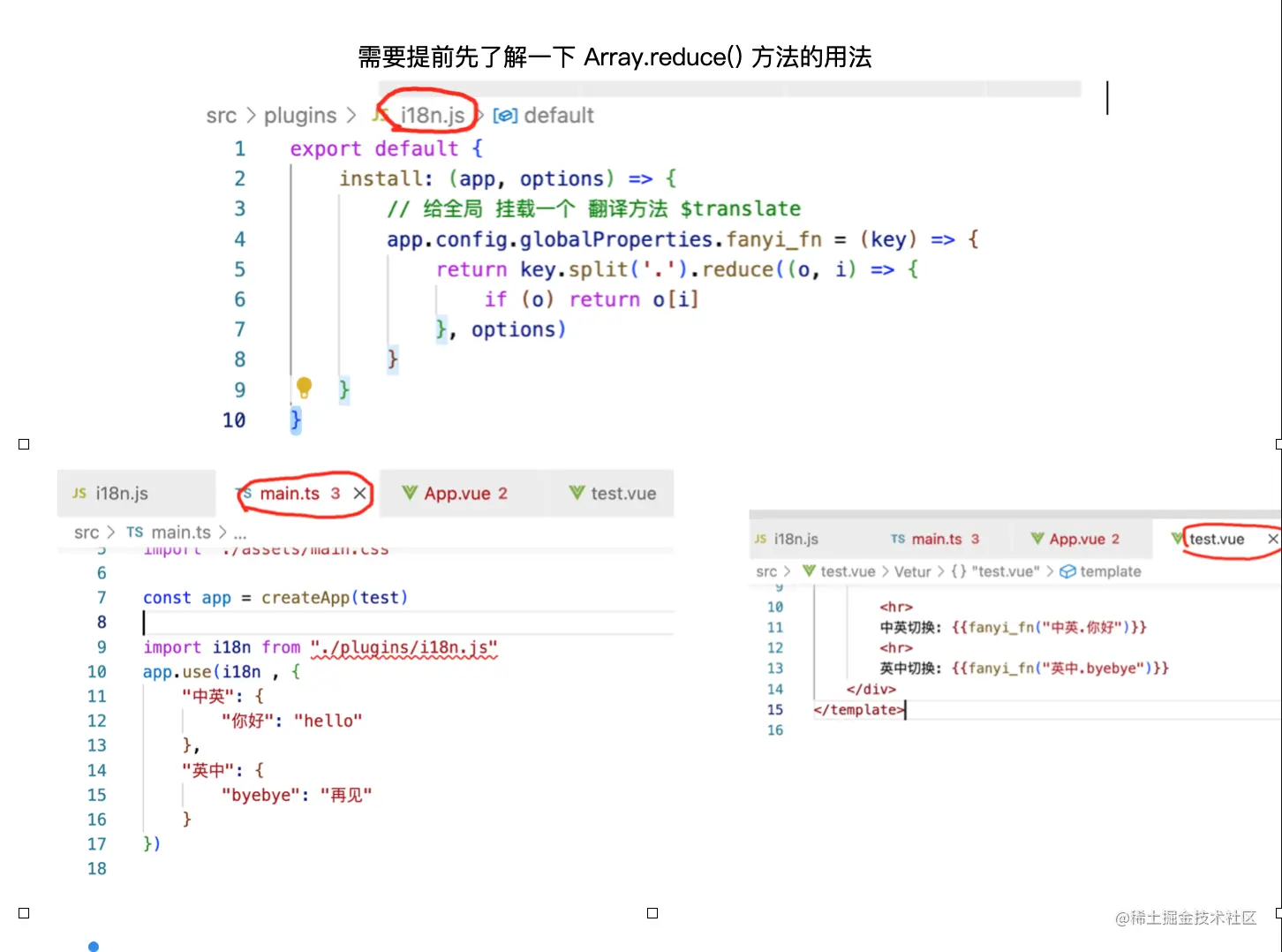Click 'test.vue' breadcrumb segment right before Vetur
Image resolution: width=1282 pixels, height=952 pixels.
coord(848,571)
